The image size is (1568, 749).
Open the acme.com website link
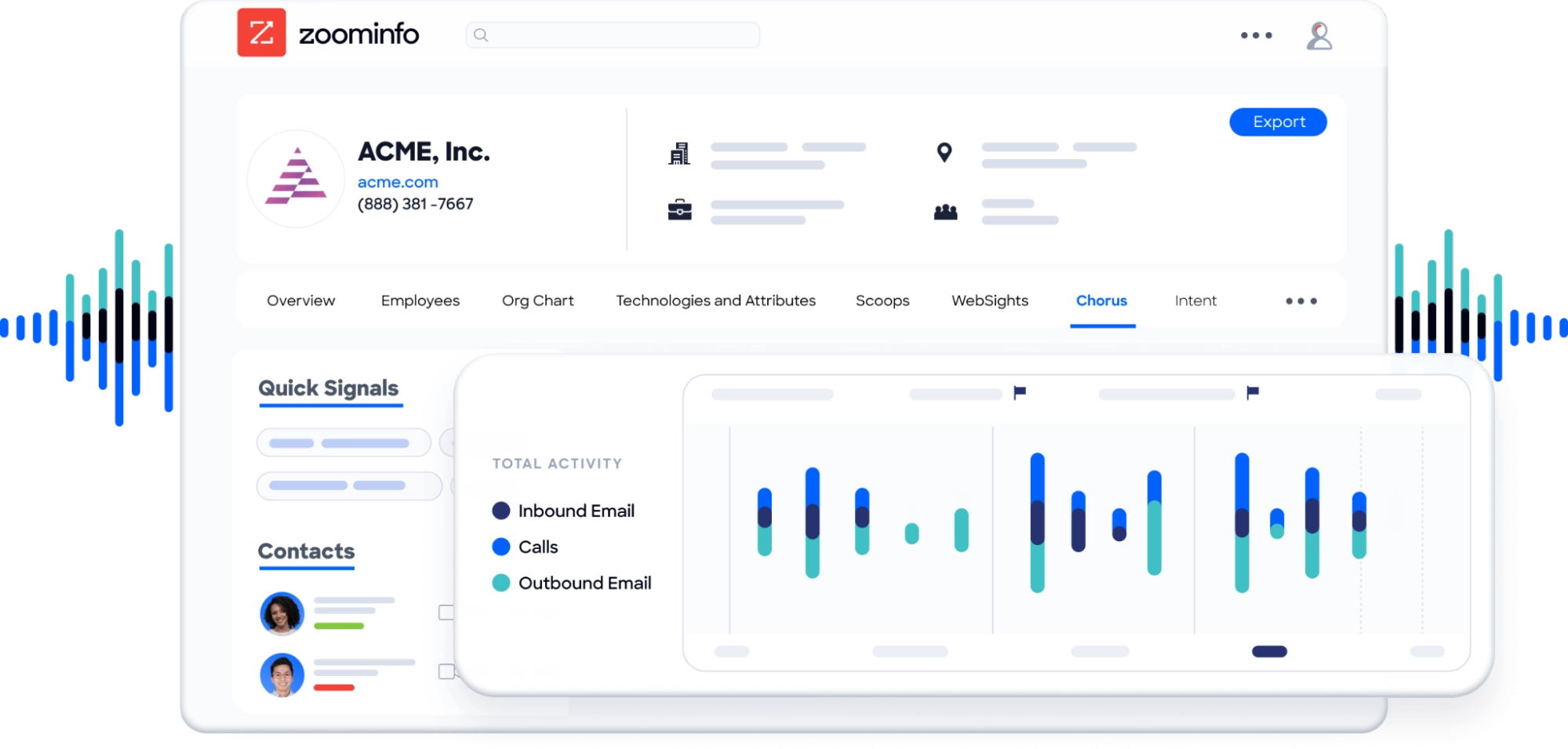(398, 181)
